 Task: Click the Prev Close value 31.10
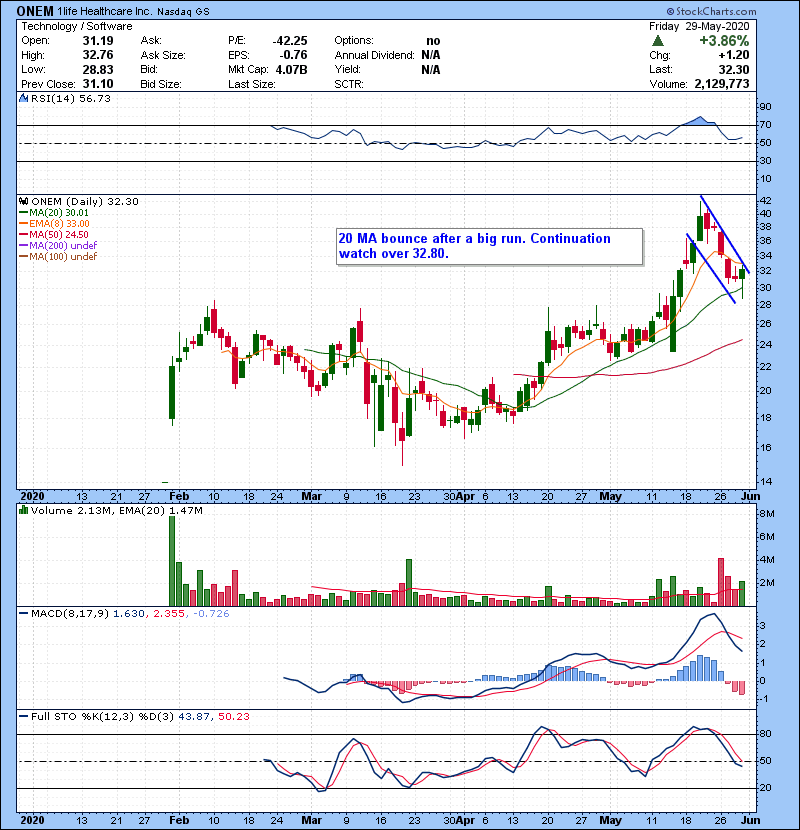(98, 84)
